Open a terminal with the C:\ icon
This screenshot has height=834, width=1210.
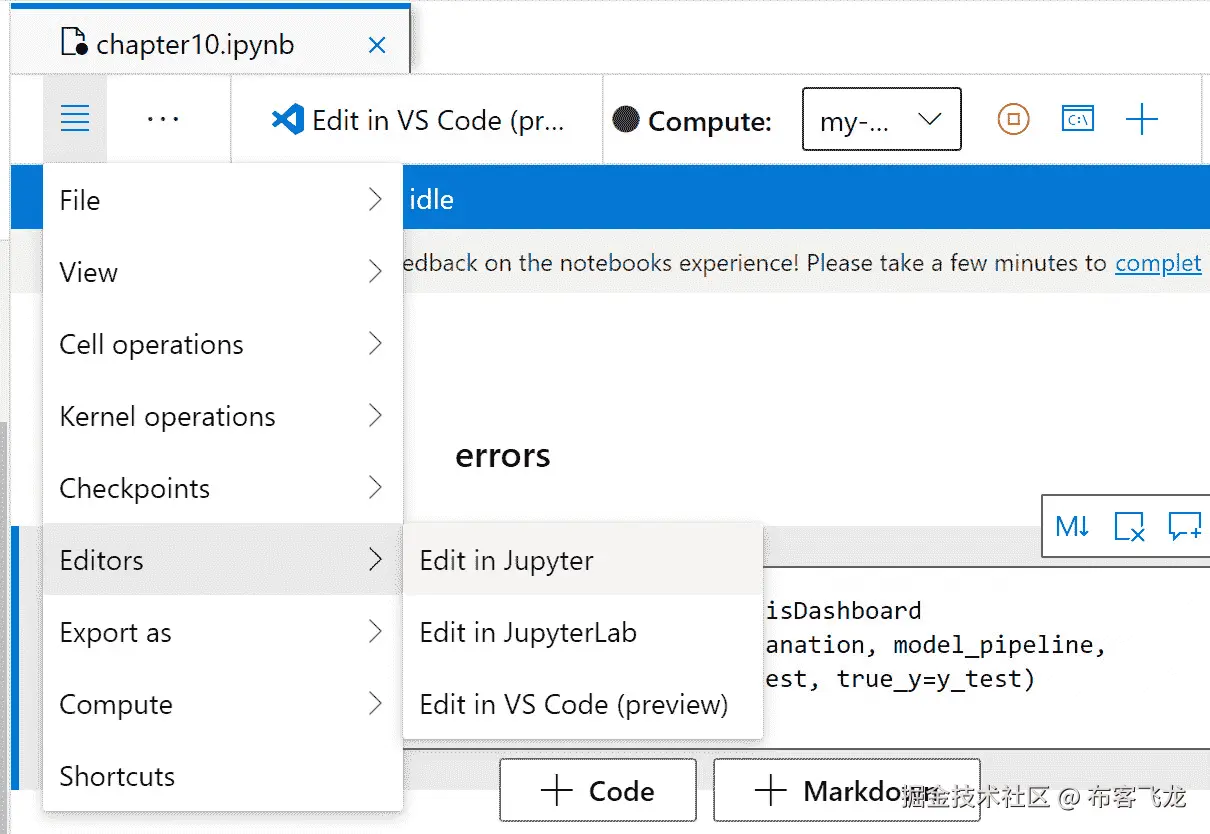(1078, 119)
